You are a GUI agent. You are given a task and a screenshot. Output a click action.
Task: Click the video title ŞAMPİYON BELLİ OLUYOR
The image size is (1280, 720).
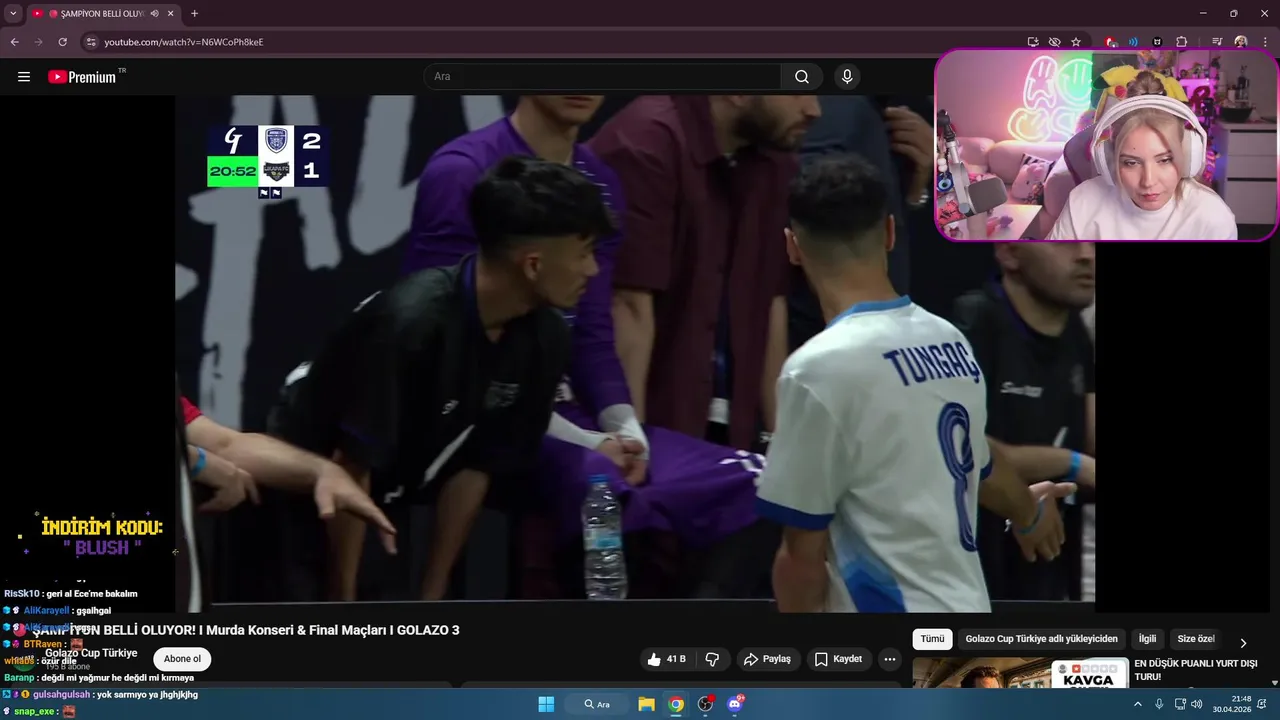coord(246,630)
